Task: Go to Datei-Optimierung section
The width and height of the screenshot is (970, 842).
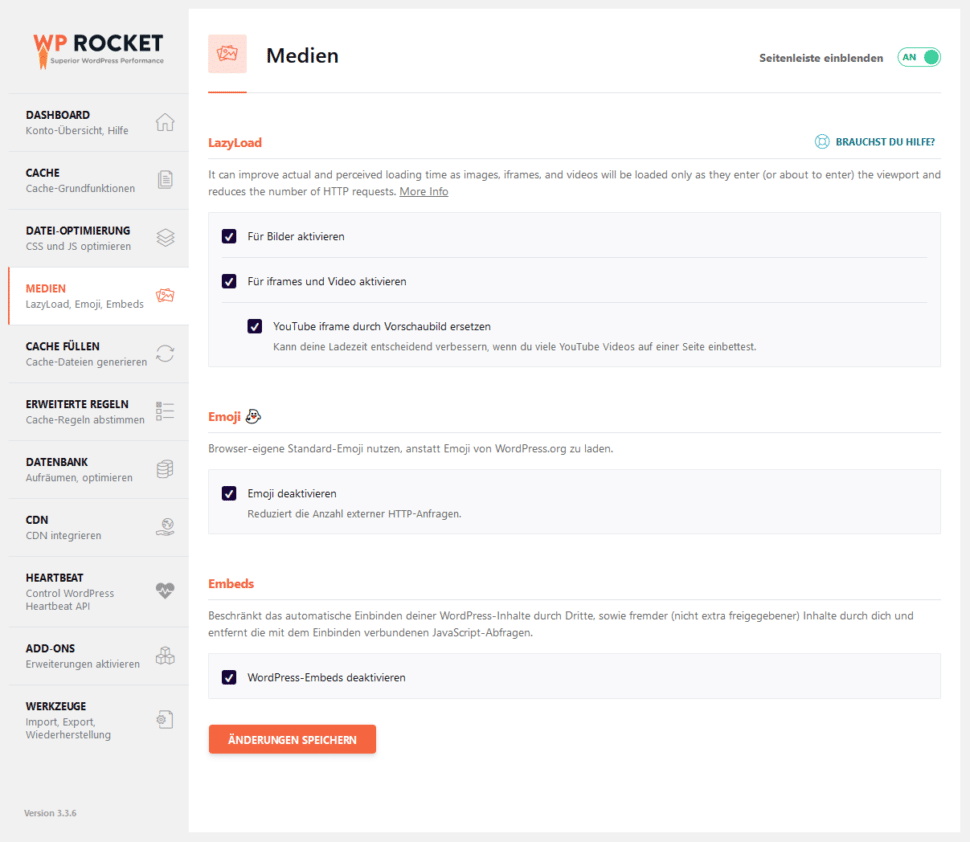Action: (98, 238)
